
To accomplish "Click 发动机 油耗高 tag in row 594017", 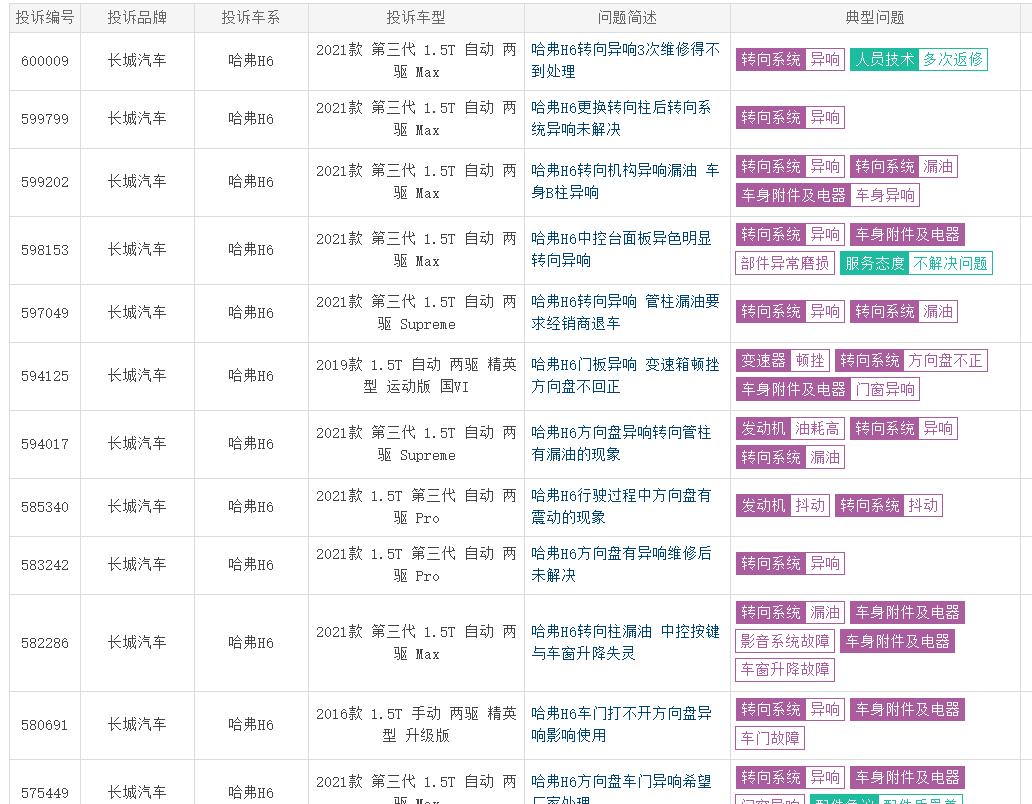I will tap(790, 428).
